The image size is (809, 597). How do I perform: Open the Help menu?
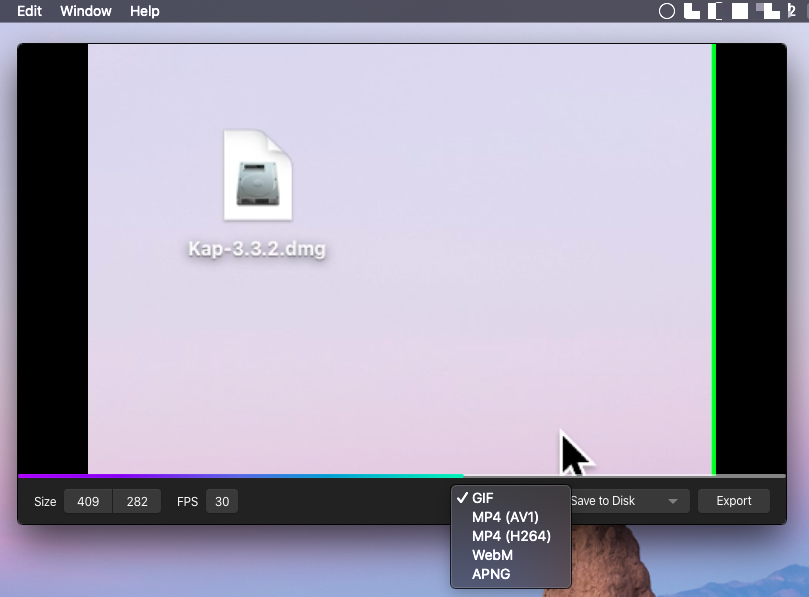tap(145, 12)
